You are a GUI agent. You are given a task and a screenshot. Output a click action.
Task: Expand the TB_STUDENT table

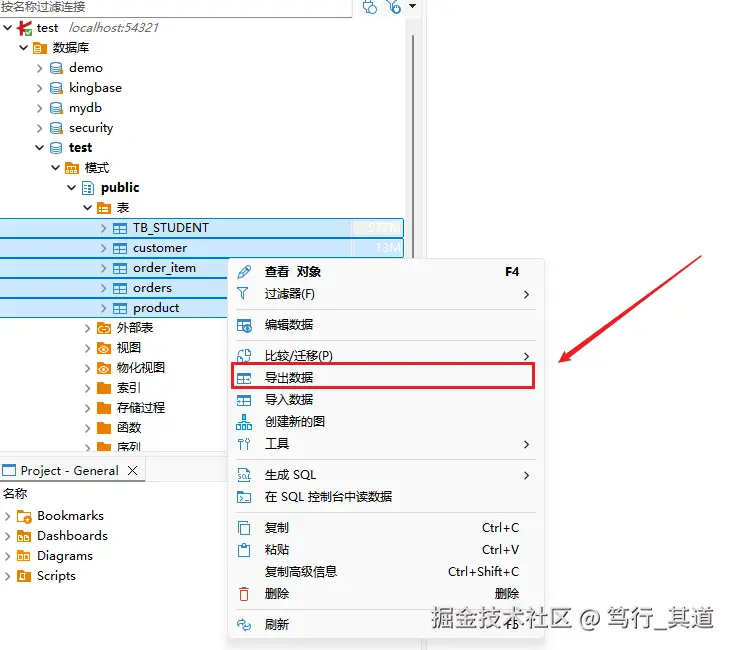pyautogui.click(x=104, y=228)
